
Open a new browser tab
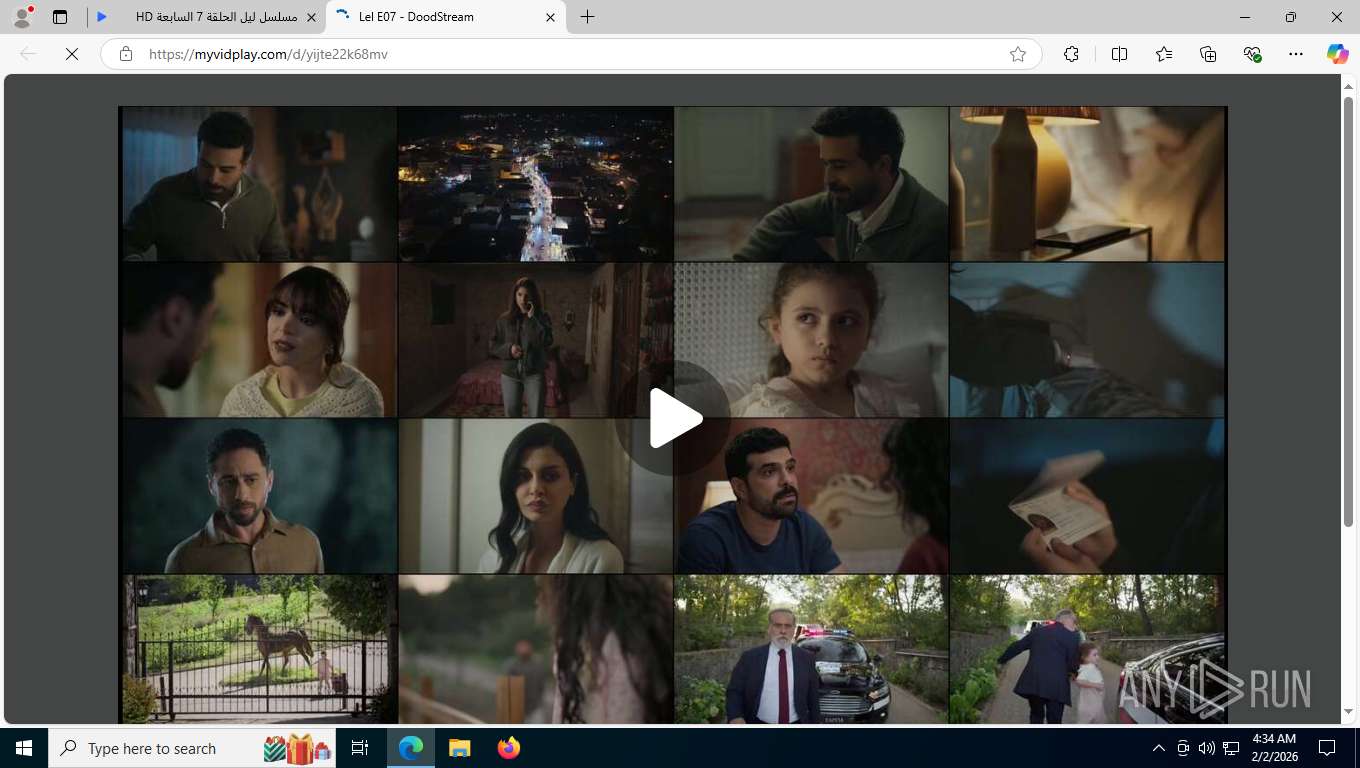[x=587, y=17]
